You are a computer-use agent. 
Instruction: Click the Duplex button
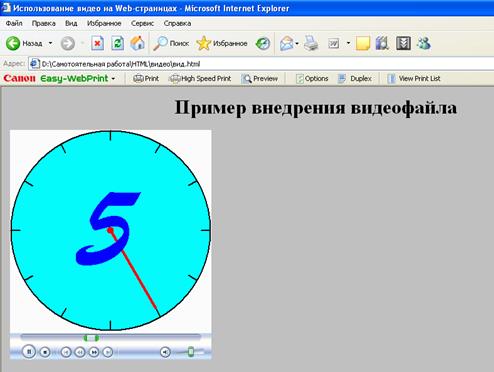tap(355, 79)
